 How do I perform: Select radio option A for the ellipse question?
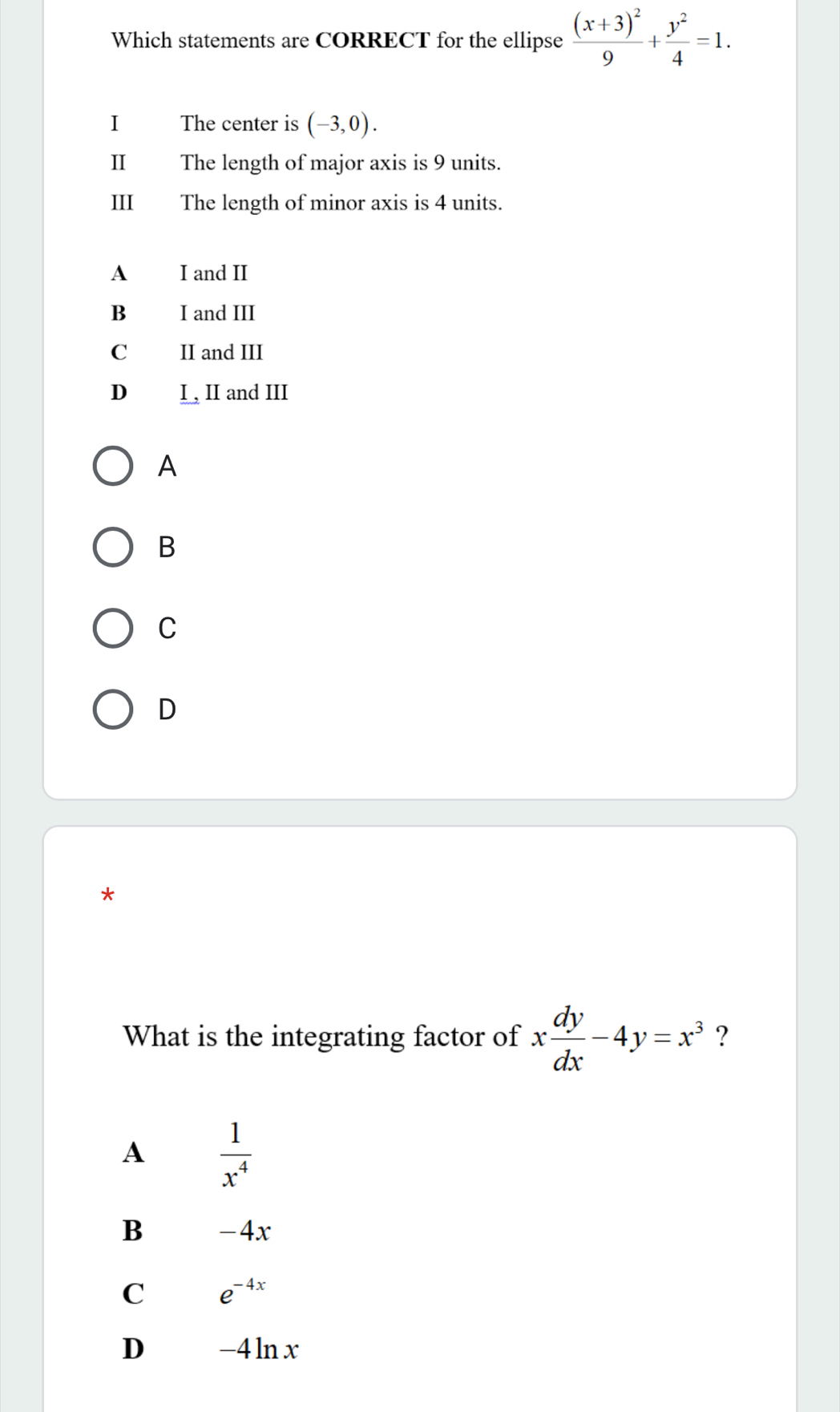113,466
